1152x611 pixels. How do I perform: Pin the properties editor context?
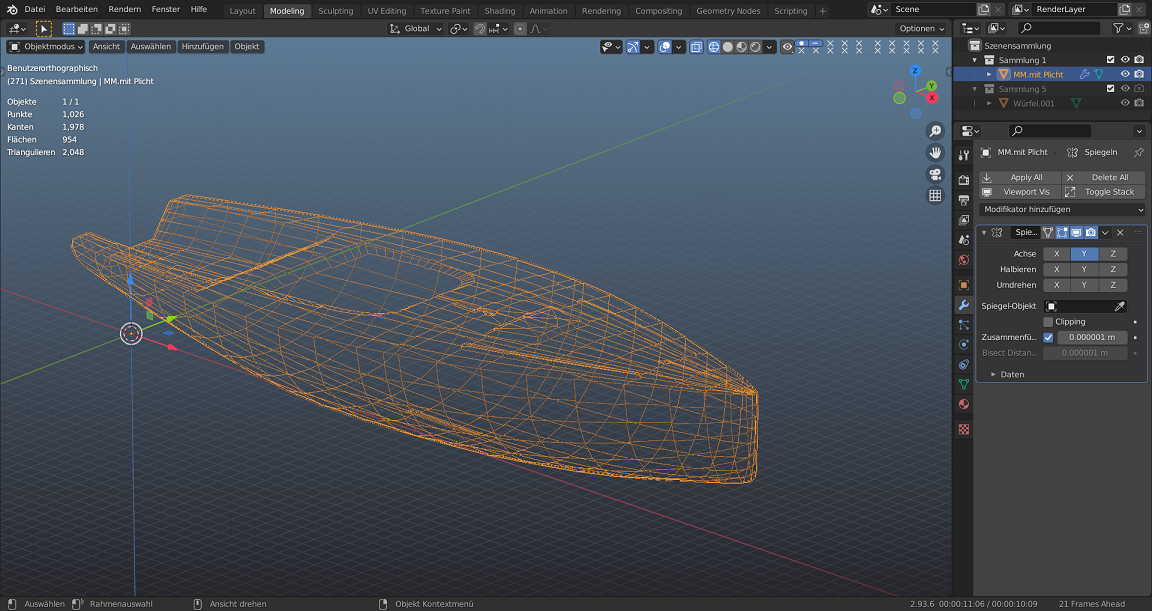click(1138, 153)
